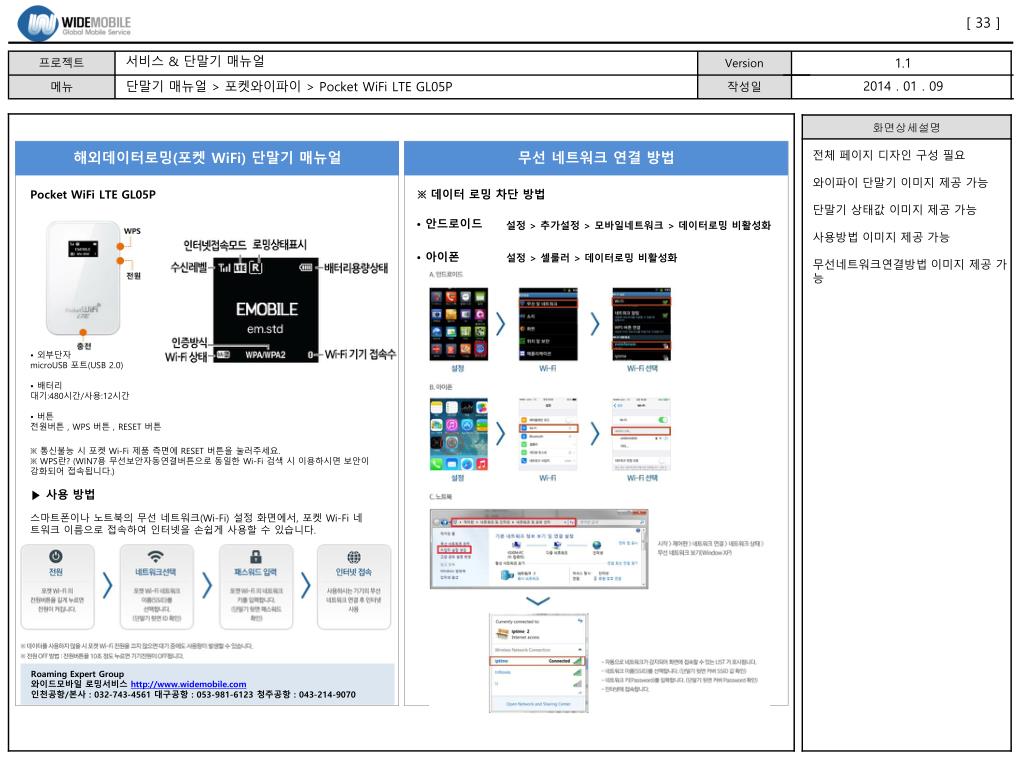Click the signal level bars on the device screen
This screenshot has height=768, width=1024.
pos(225,267)
